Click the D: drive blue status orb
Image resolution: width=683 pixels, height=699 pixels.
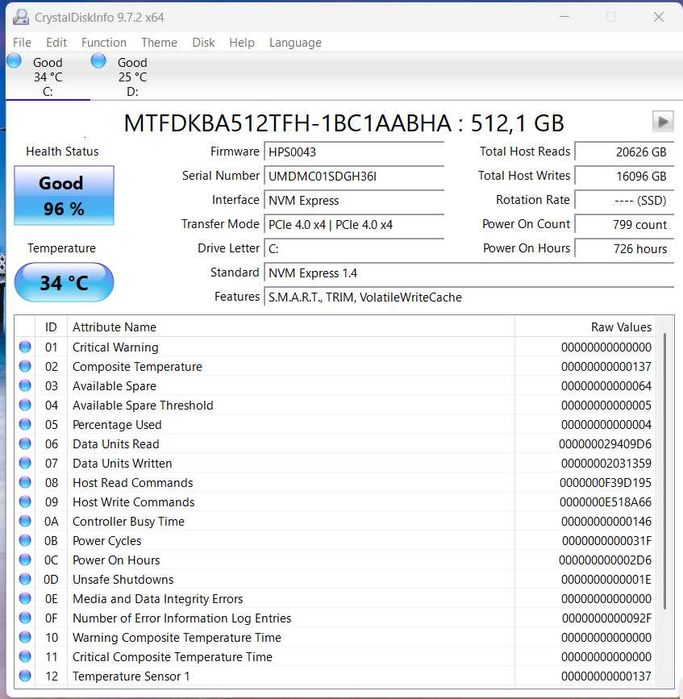point(98,61)
